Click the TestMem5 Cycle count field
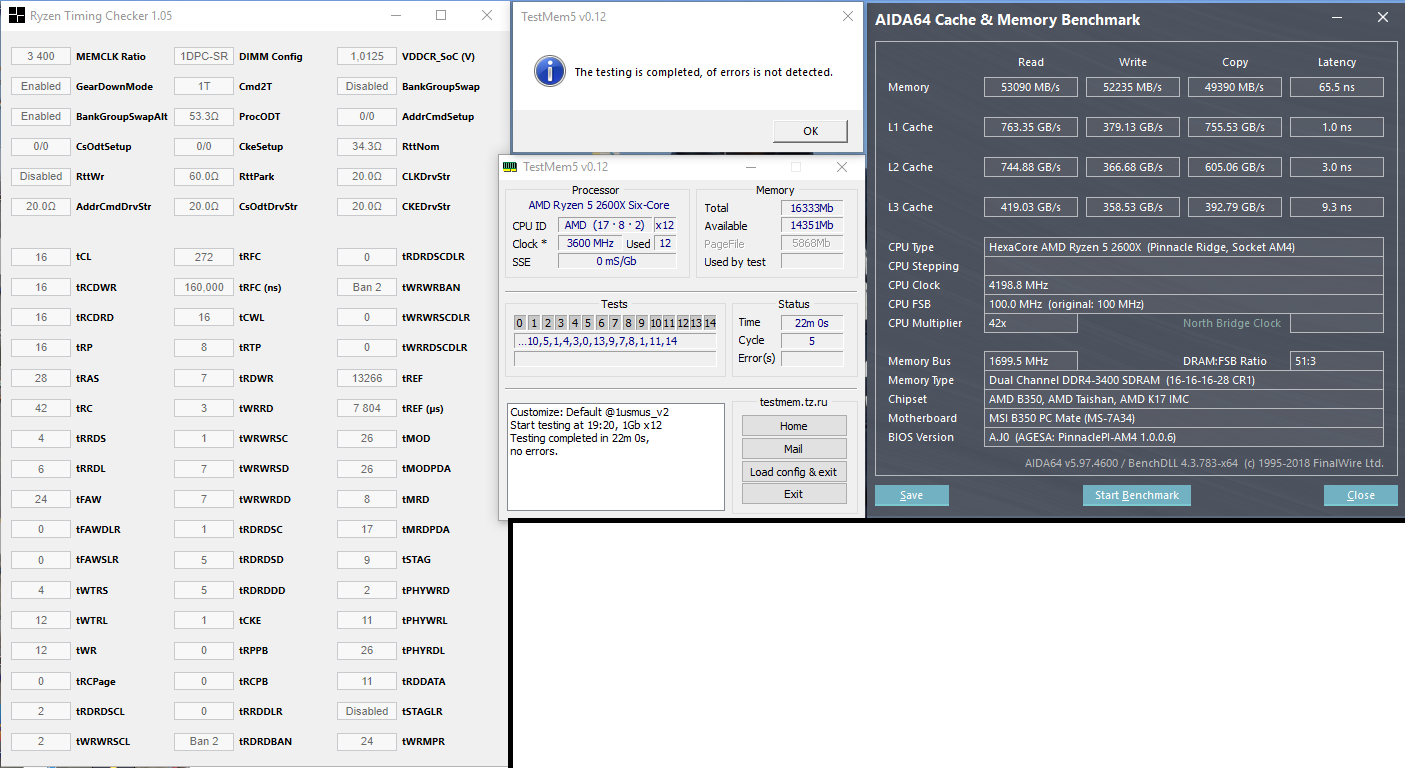The height and width of the screenshot is (768, 1405). pyautogui.click(x=812, y=340)
